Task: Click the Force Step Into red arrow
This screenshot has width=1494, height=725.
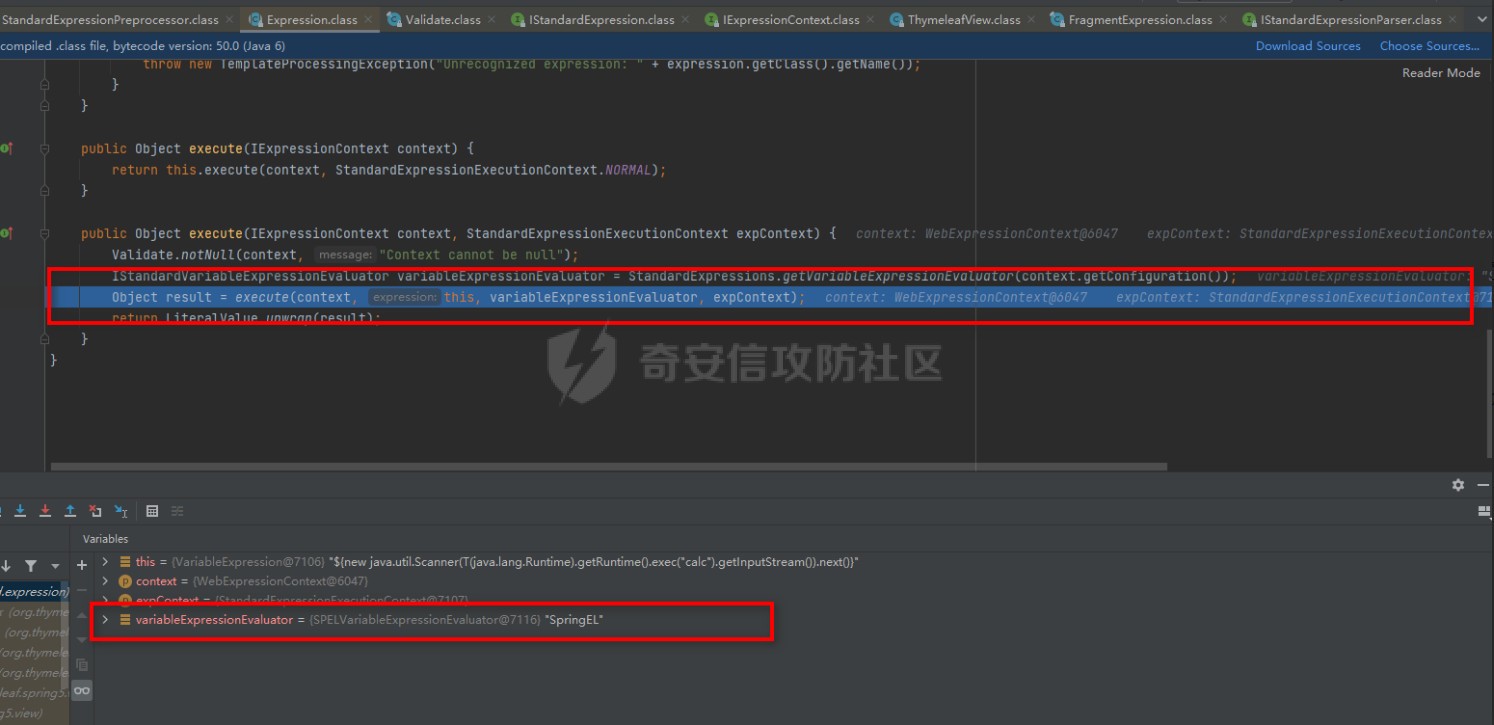Action: click(45, 511)
